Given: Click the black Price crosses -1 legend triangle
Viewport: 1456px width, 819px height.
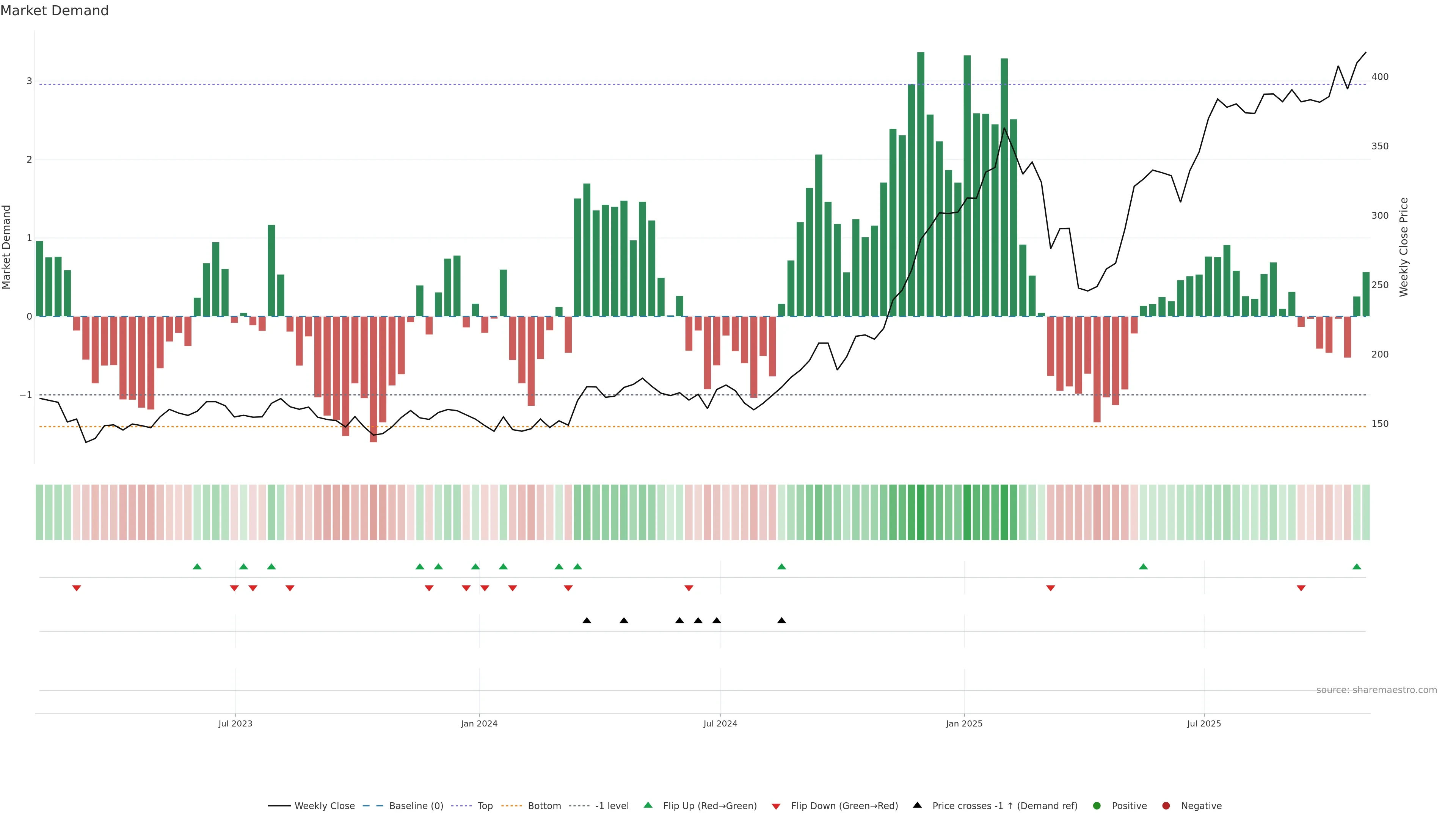Looking at the screenshot, I should tap(917, 805).
